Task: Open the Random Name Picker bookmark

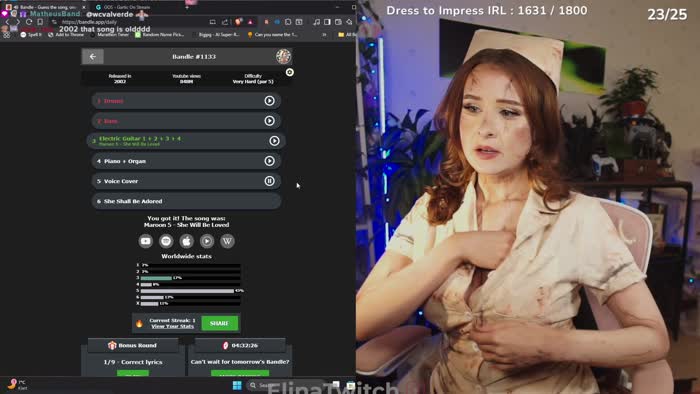Action: tap(160, 34)
